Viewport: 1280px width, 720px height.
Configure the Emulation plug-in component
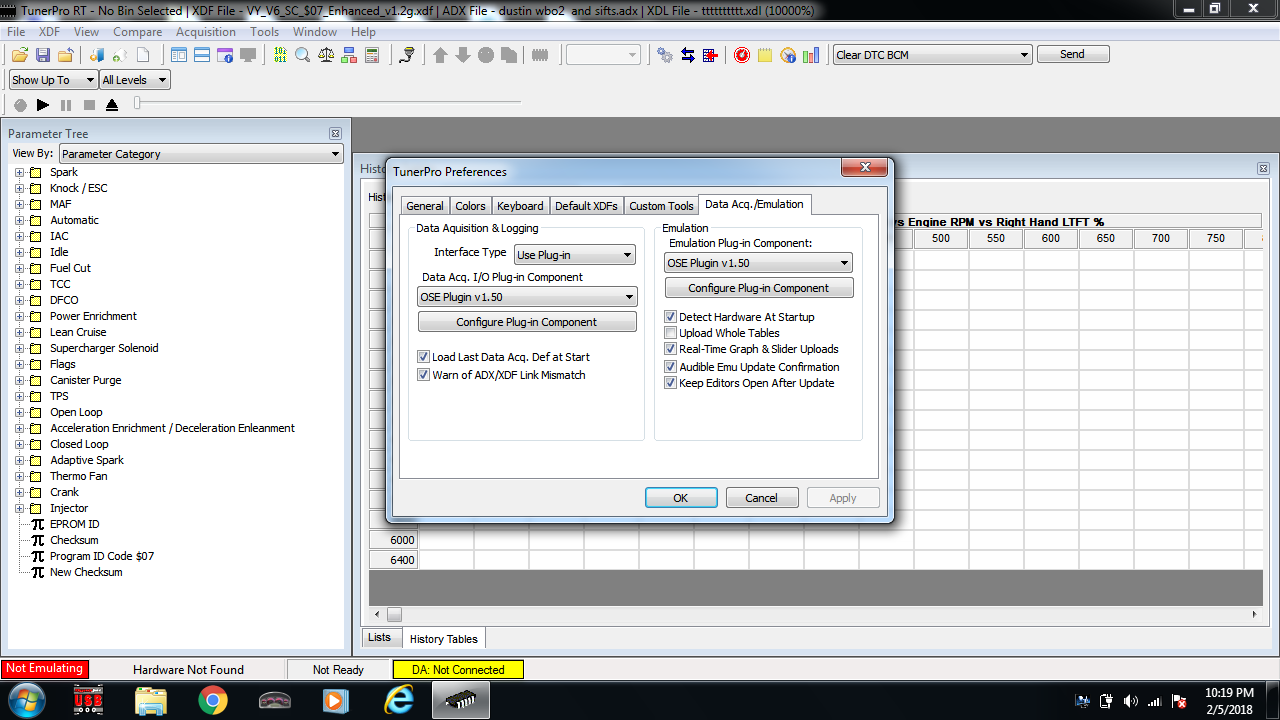(759, 288)
